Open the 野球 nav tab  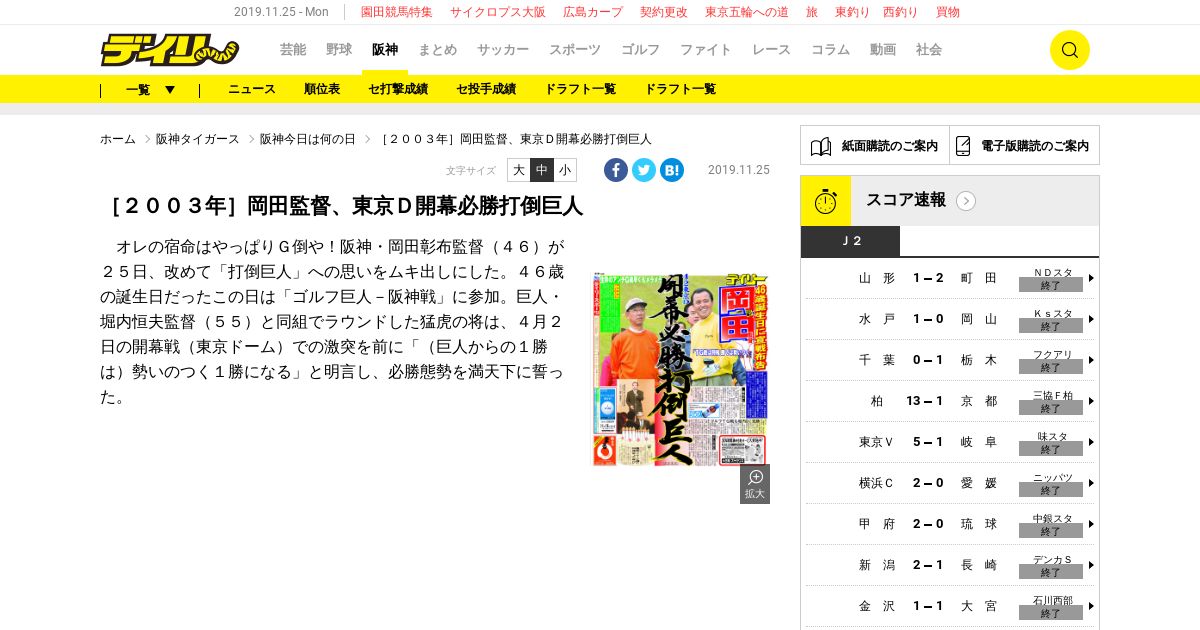339,50
